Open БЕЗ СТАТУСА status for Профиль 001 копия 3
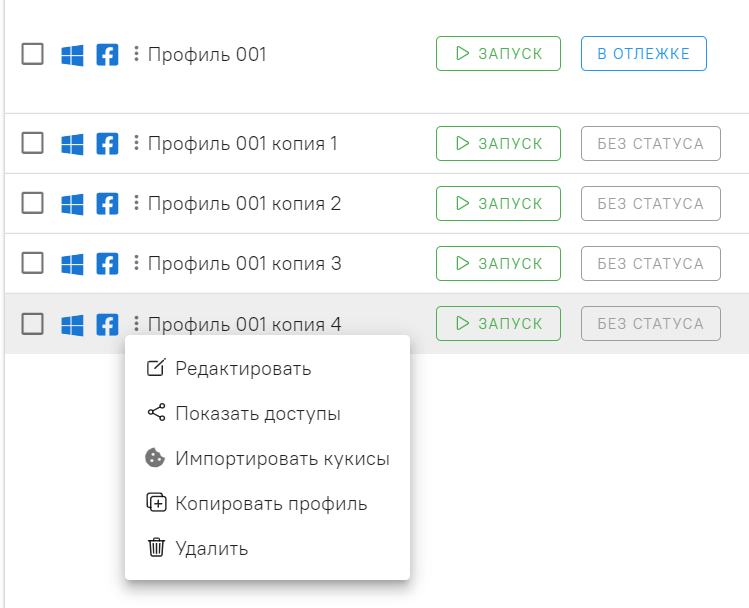Image resolution: width=749 pixels, height=608 pixels. tap(651, 263)
